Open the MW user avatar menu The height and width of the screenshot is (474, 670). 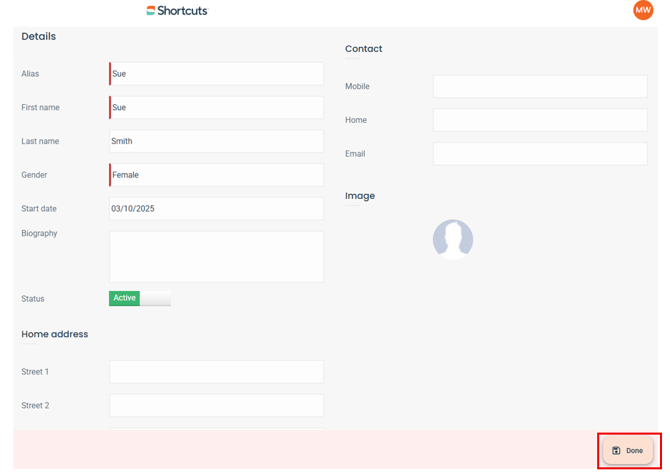(643, 10)
